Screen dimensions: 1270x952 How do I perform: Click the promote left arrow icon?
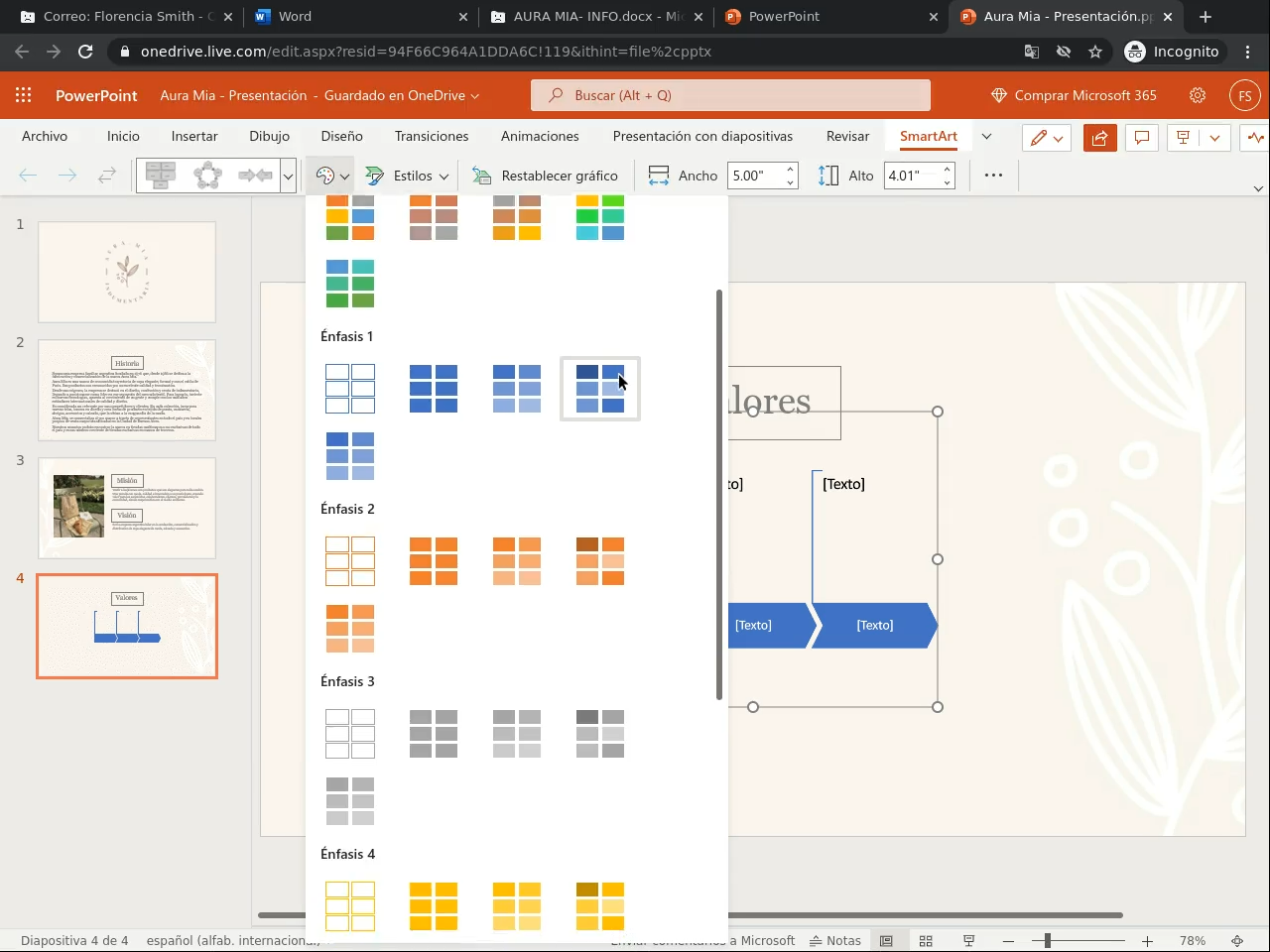[x=28, y=176]
